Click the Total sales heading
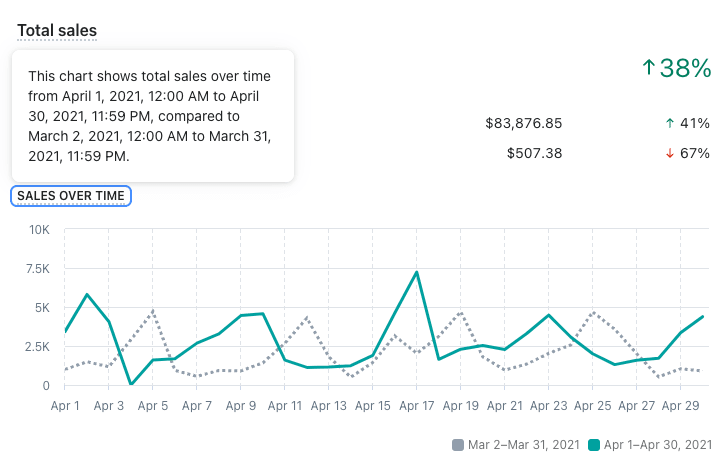Image resolution: width=728 pixels, height=460 pixels. (x=57, y=30)
